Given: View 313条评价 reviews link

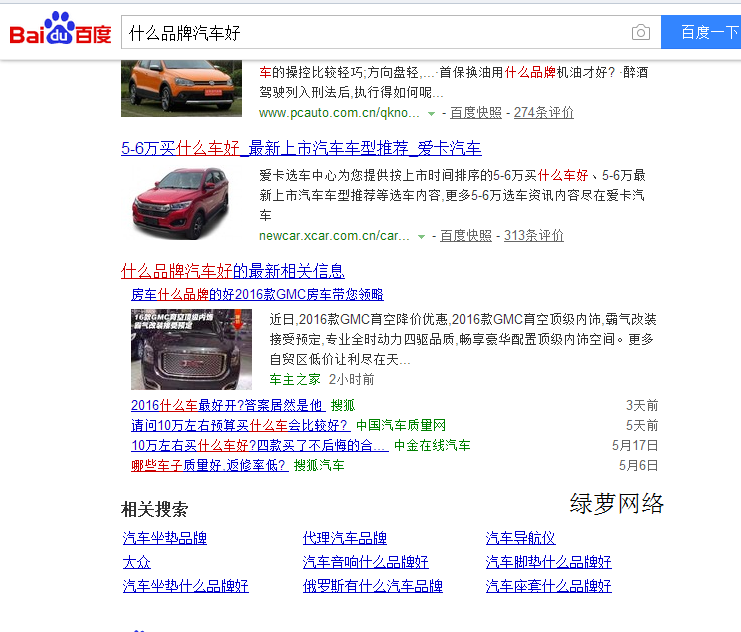Looking at the screenshot, I should coord(534,235).
